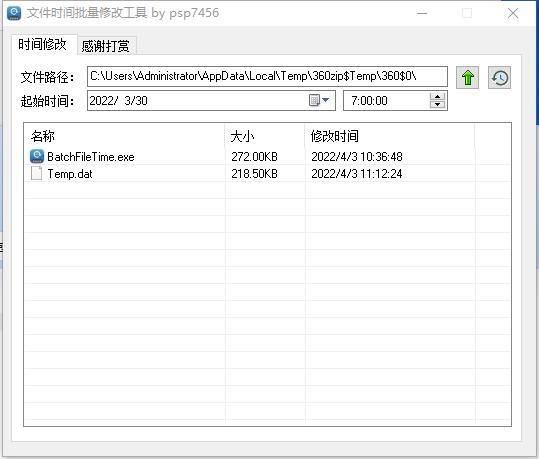The image size is (539, 459).
Task: Switch to the 感谢打赏 tab
Action: click(106, 46)
